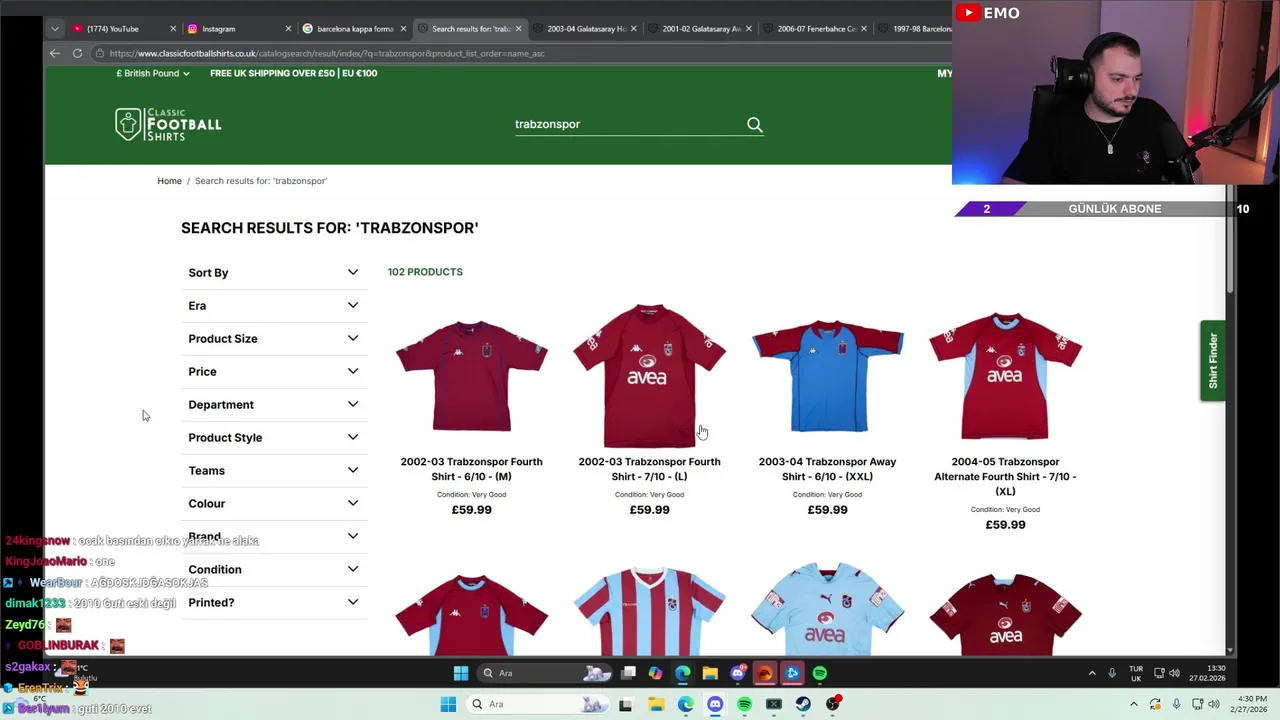The height and width of the screenshot is (720, 1280).
Task: Open File Explorer on the light taskbar
Action: 656,704
